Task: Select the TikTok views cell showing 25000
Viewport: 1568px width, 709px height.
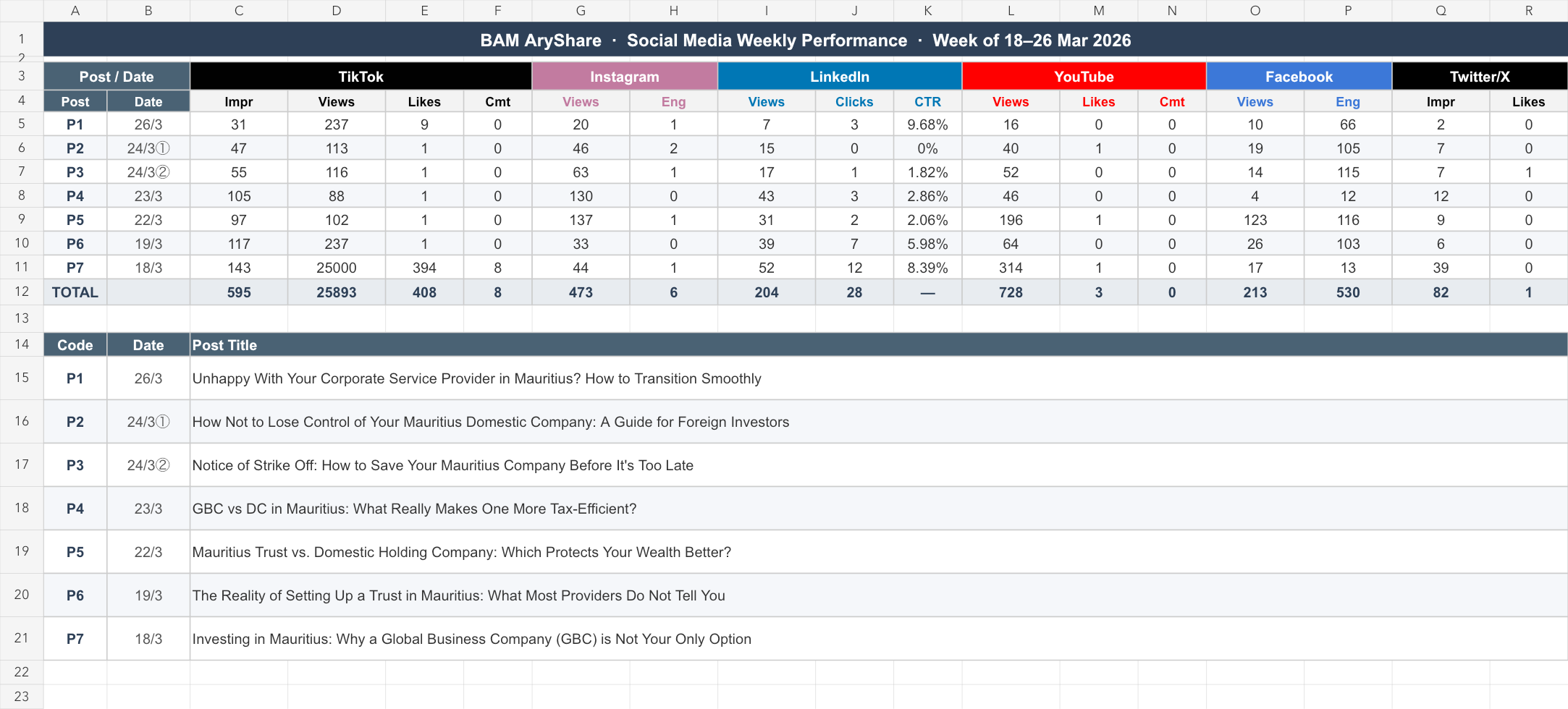Action: coord(337,268)
